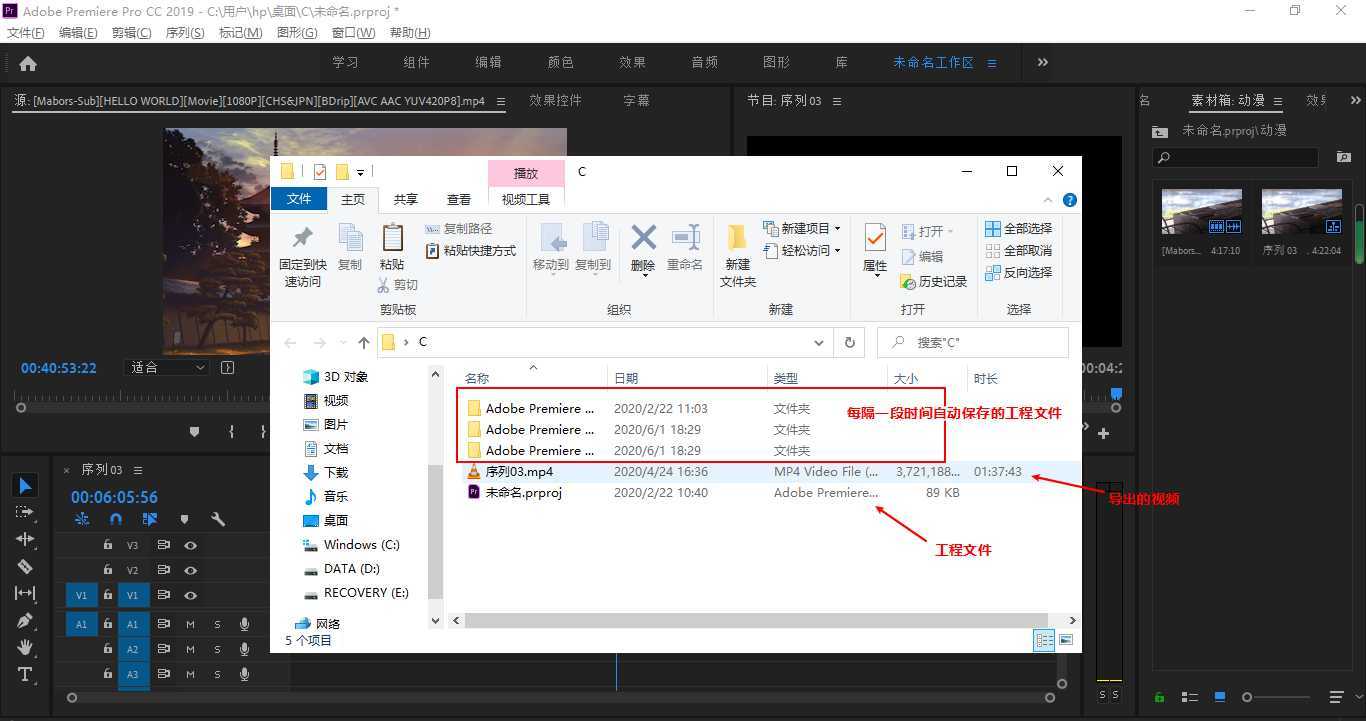
Task: Open the 新建项目 dropdown
Action: pyautogui.click(x=802, y=228)
